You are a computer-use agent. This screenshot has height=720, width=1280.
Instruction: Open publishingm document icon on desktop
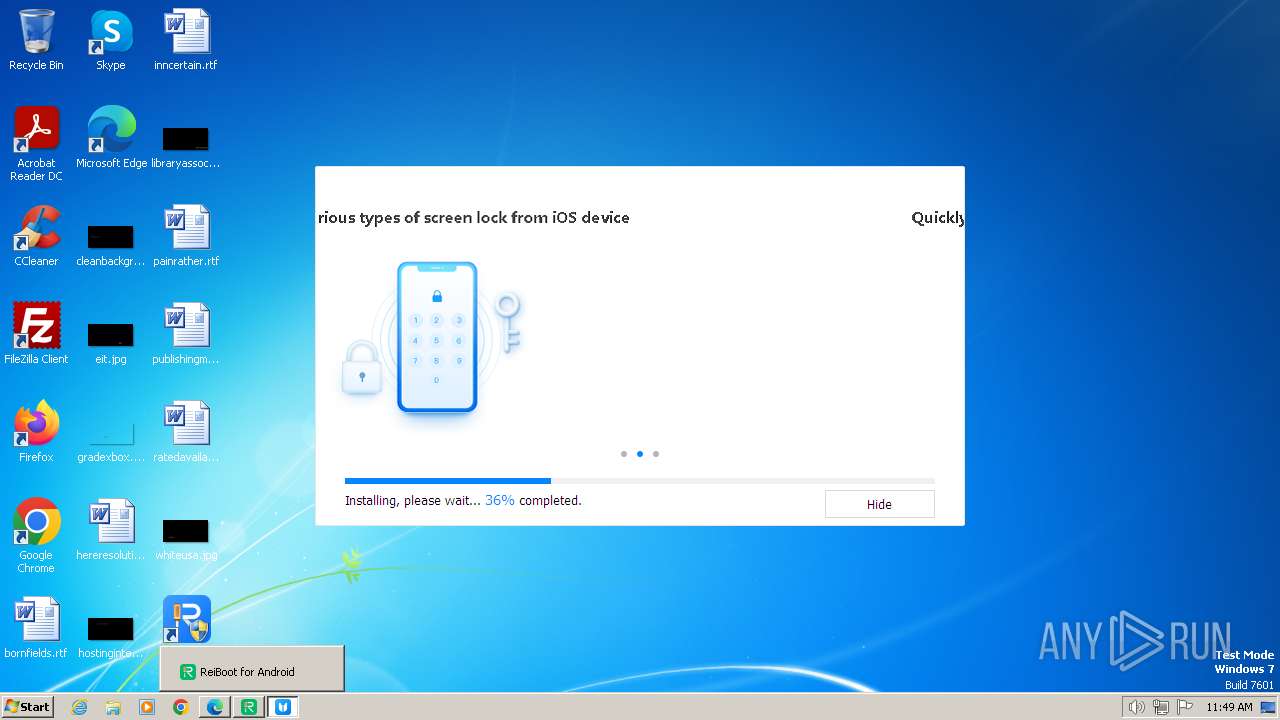click(186, 334)
